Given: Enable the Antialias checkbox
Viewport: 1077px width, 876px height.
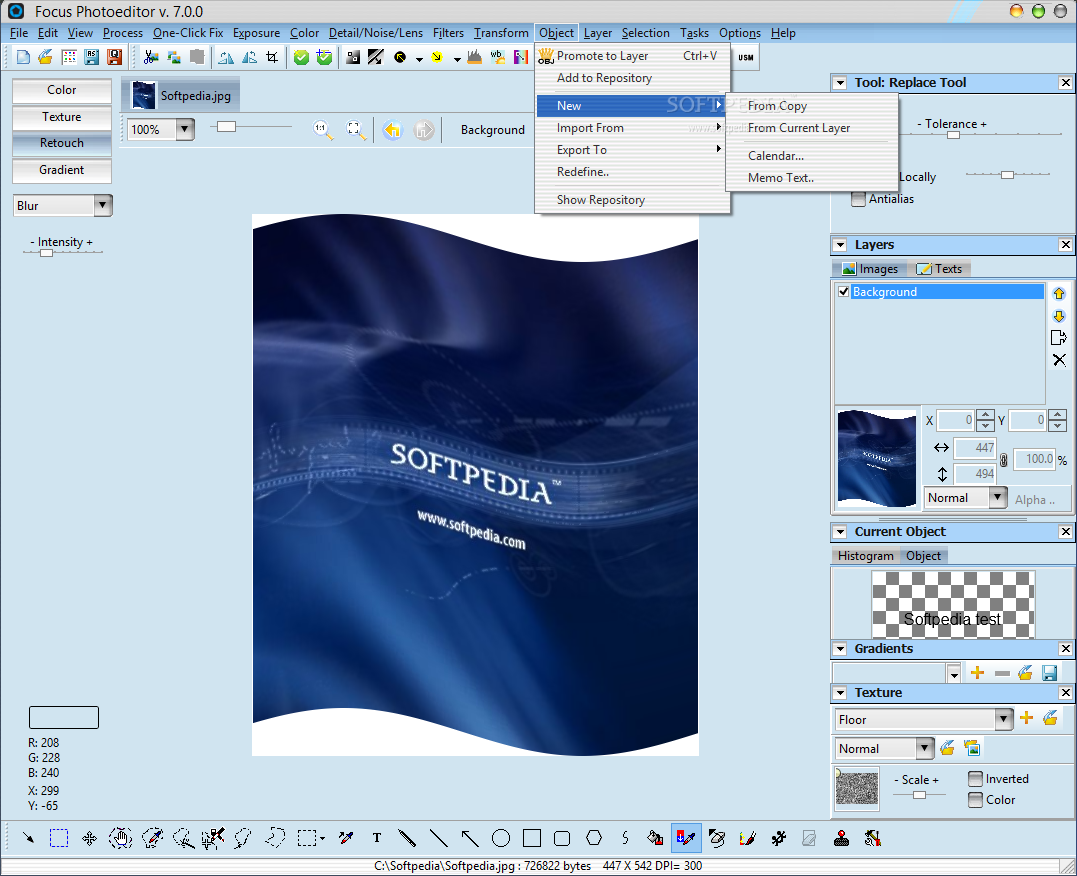Looking at the screenshot, I should pos(858,199).
